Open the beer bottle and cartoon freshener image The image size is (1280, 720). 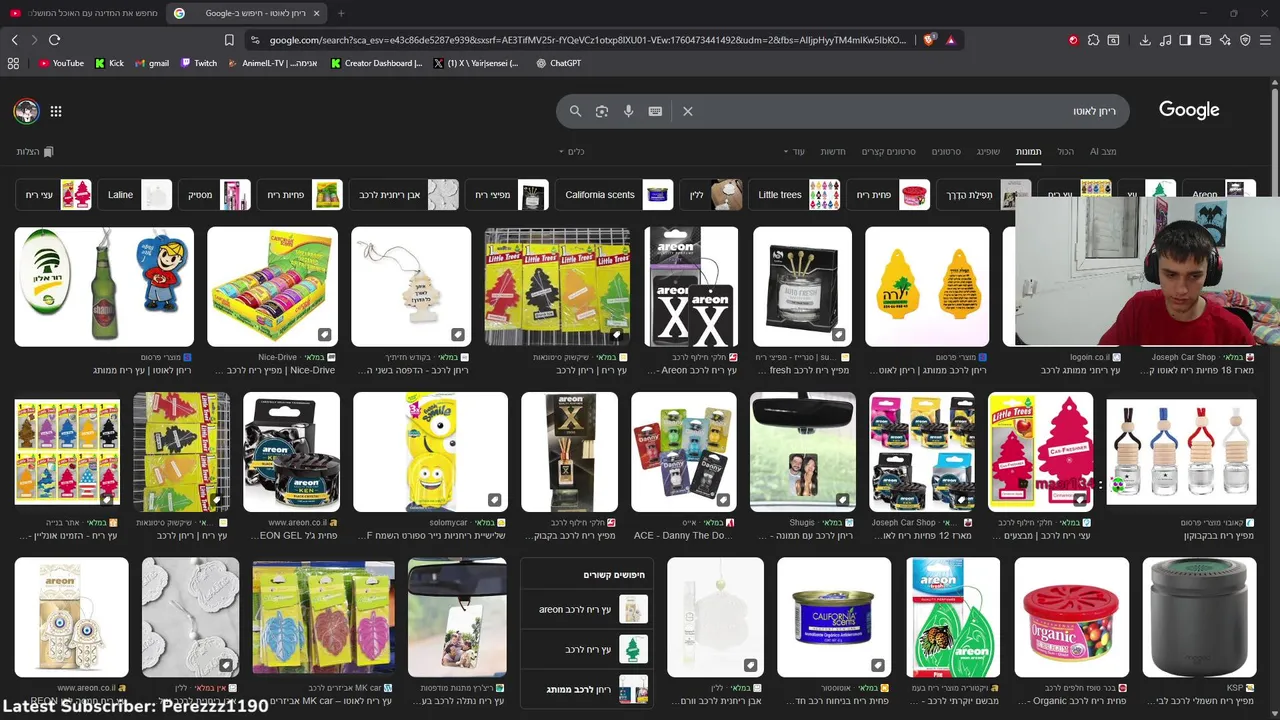(x=104, y=287)
